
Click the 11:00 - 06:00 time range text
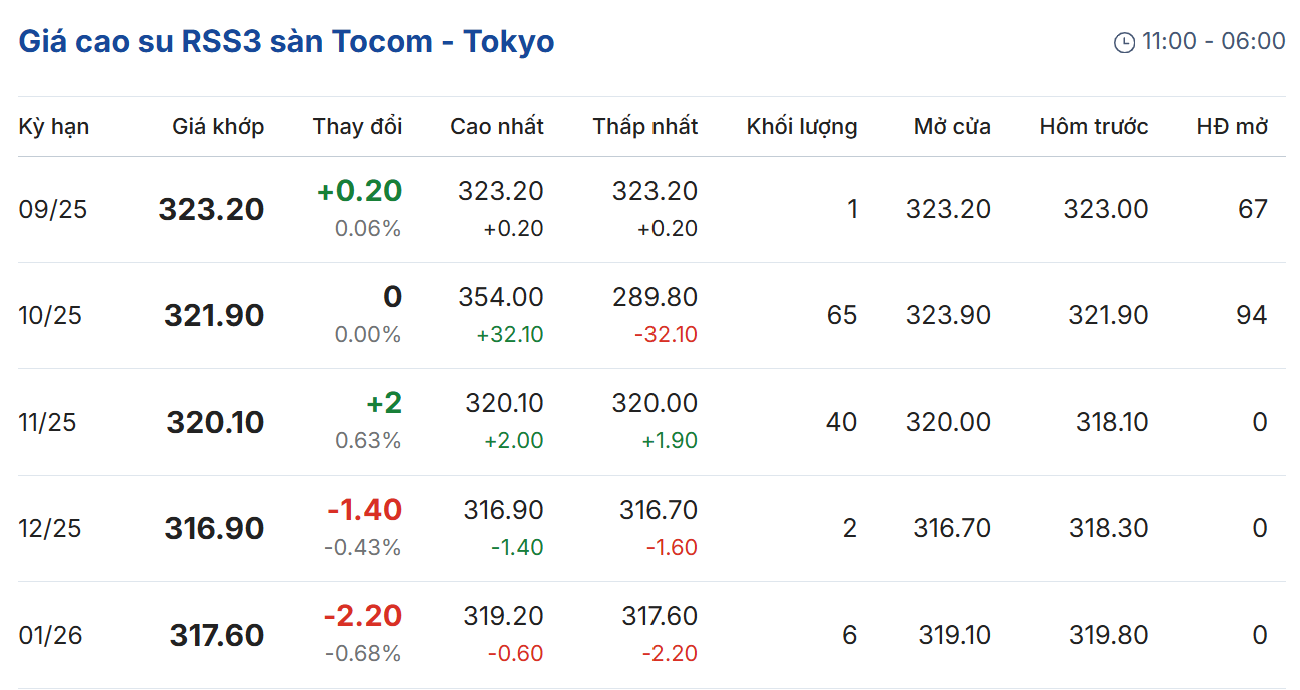tap(1213, 42)
